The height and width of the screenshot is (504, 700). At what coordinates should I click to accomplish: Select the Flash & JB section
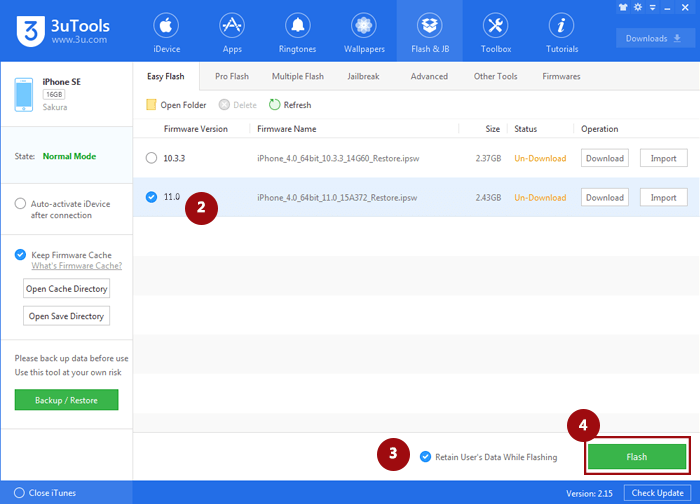point(429,31)
